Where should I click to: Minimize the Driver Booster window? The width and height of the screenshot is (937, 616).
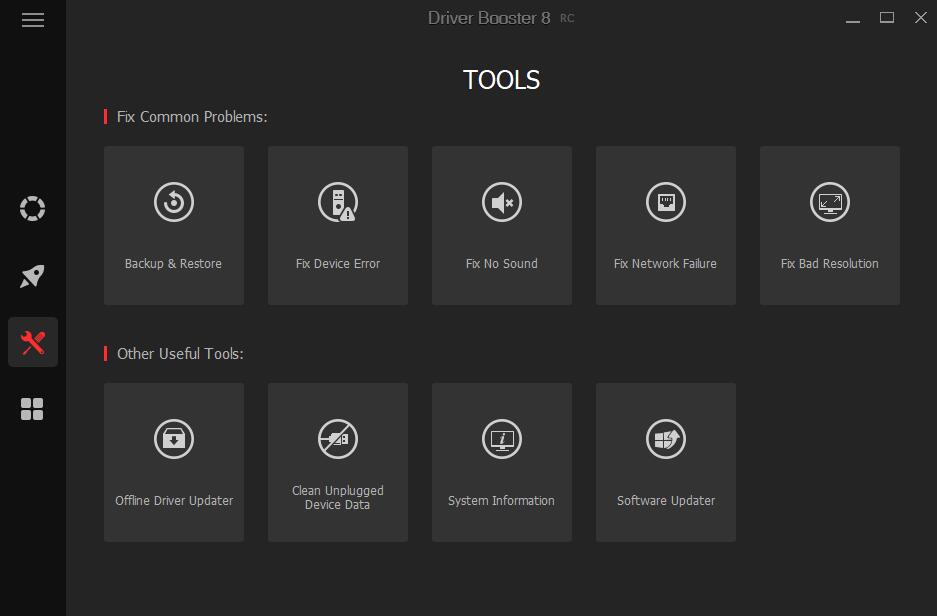[851, 18]
